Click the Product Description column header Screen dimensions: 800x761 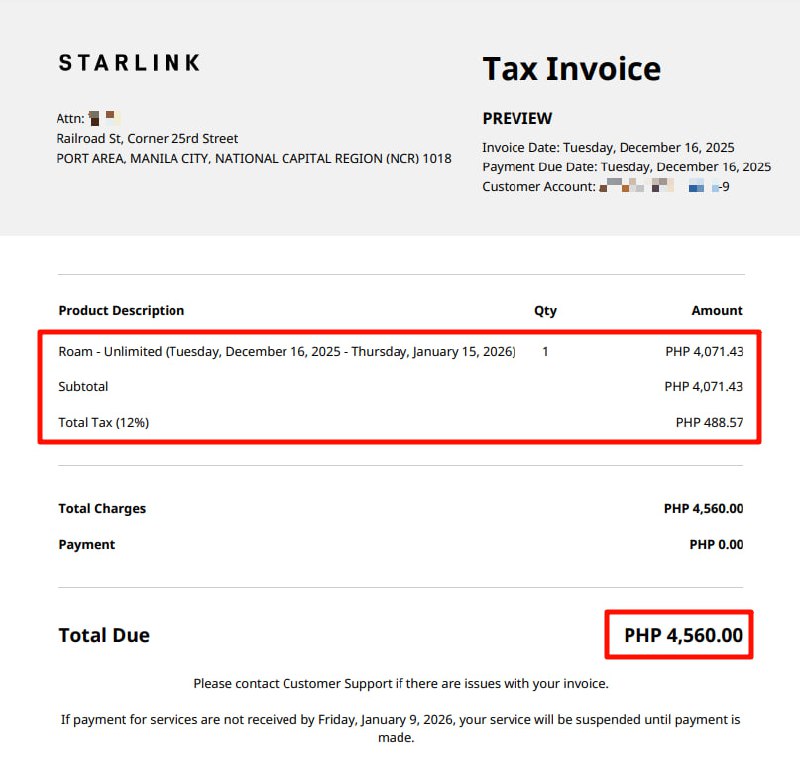click(121, 311)
